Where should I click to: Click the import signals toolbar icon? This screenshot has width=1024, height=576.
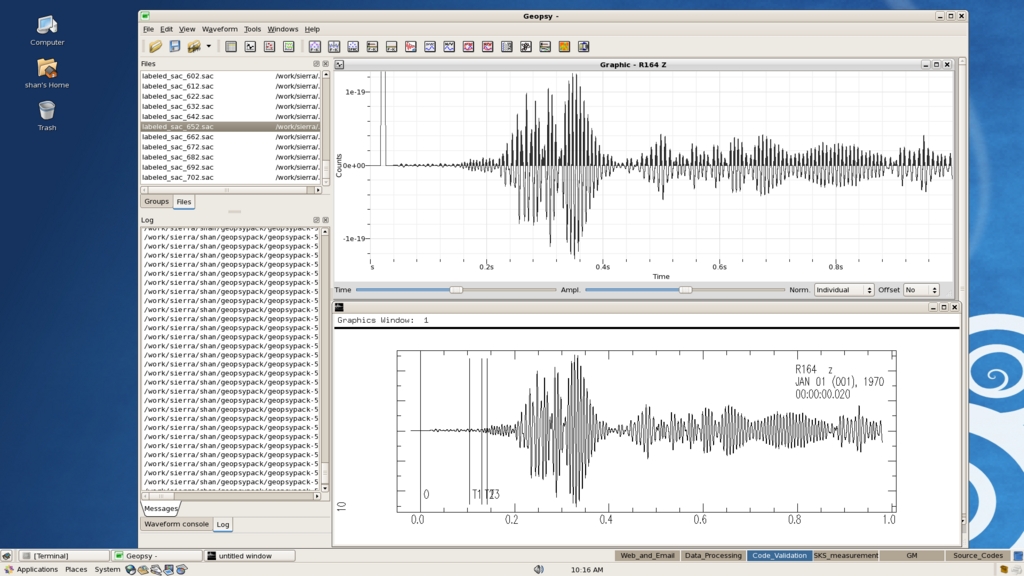(194, 46)
